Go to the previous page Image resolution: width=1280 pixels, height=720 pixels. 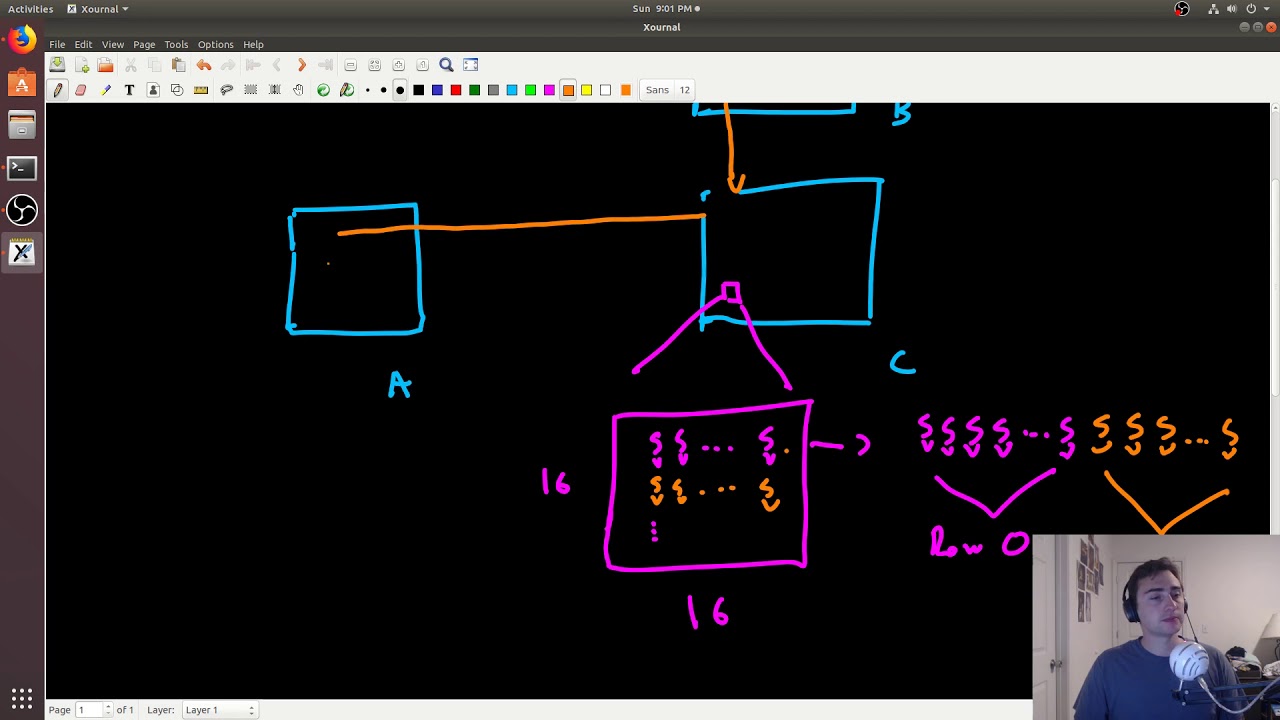(x=277, y=65)
